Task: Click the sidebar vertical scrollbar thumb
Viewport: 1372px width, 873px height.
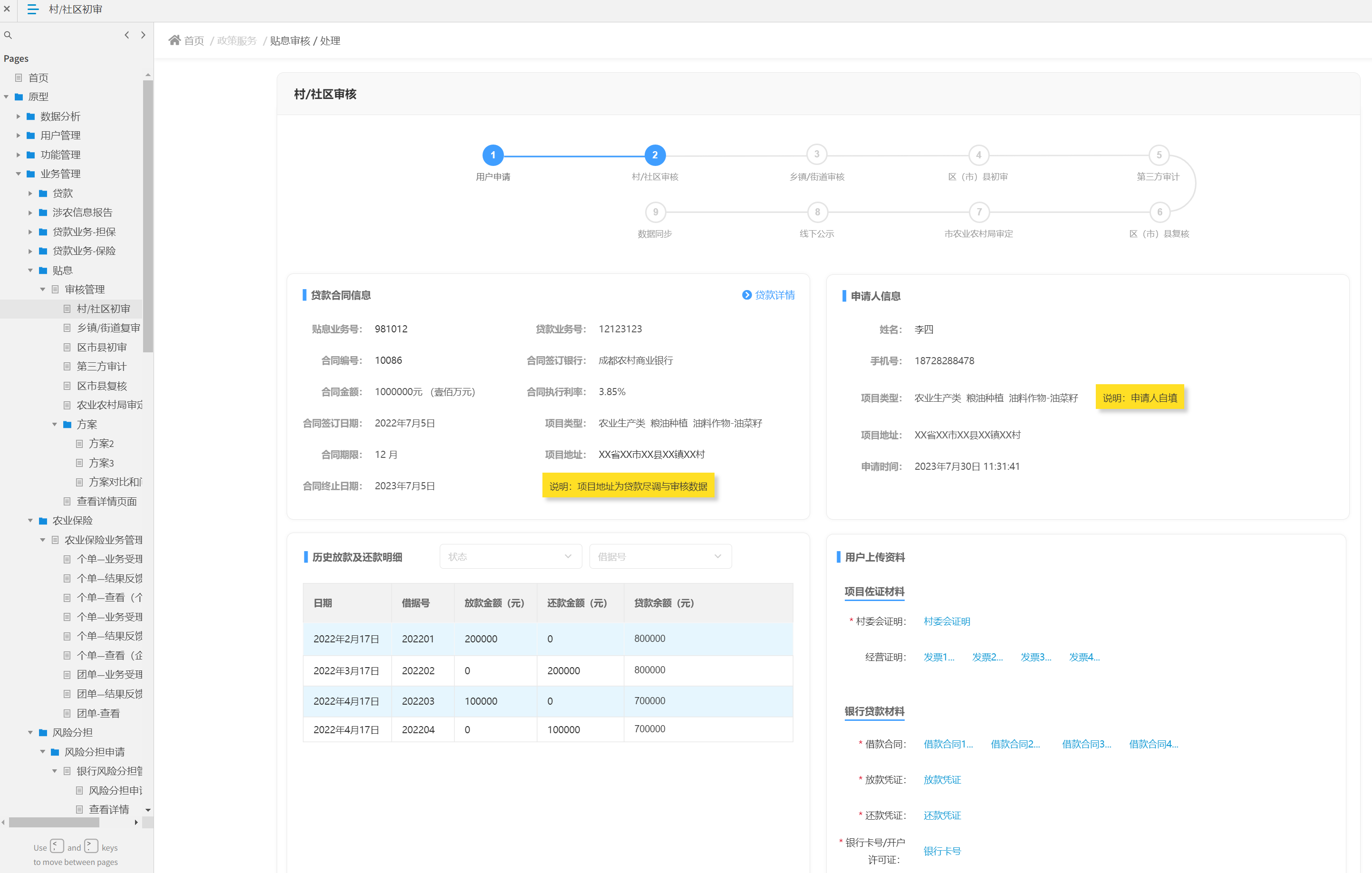Action: click(147, 216)
